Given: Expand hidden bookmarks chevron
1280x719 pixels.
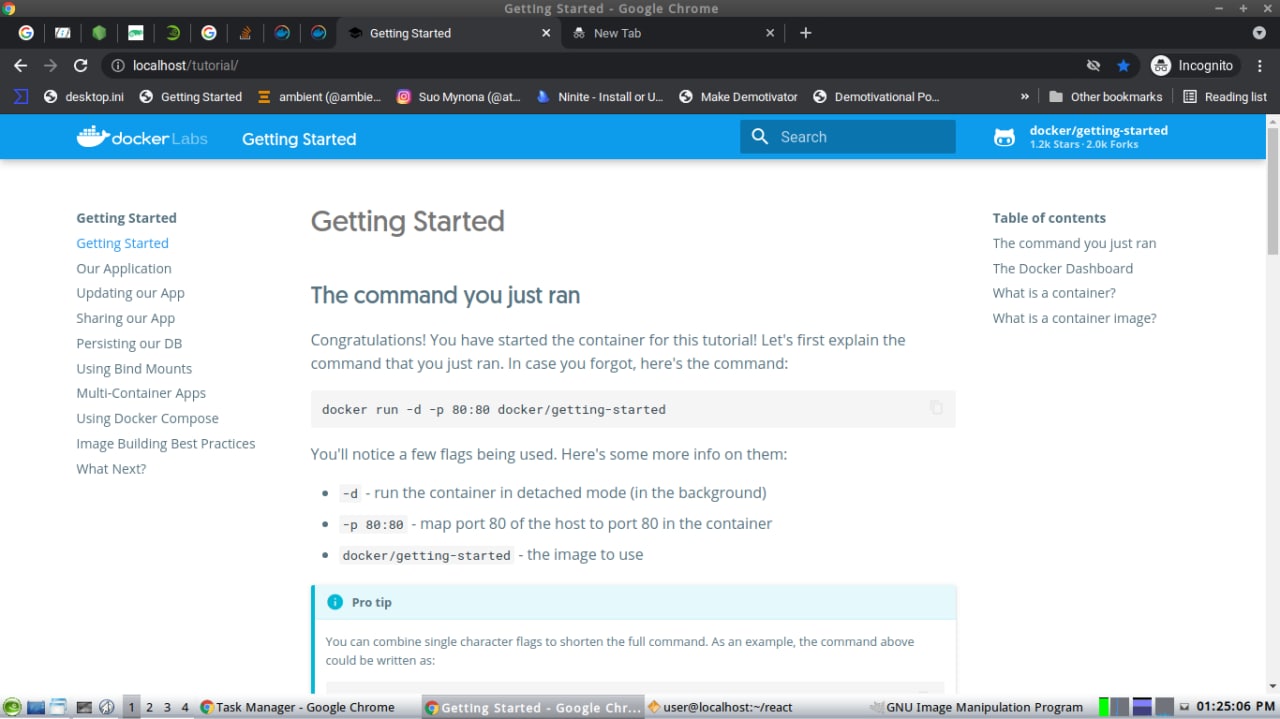Looking at the screenshot, I should [x=1025, y=97].
